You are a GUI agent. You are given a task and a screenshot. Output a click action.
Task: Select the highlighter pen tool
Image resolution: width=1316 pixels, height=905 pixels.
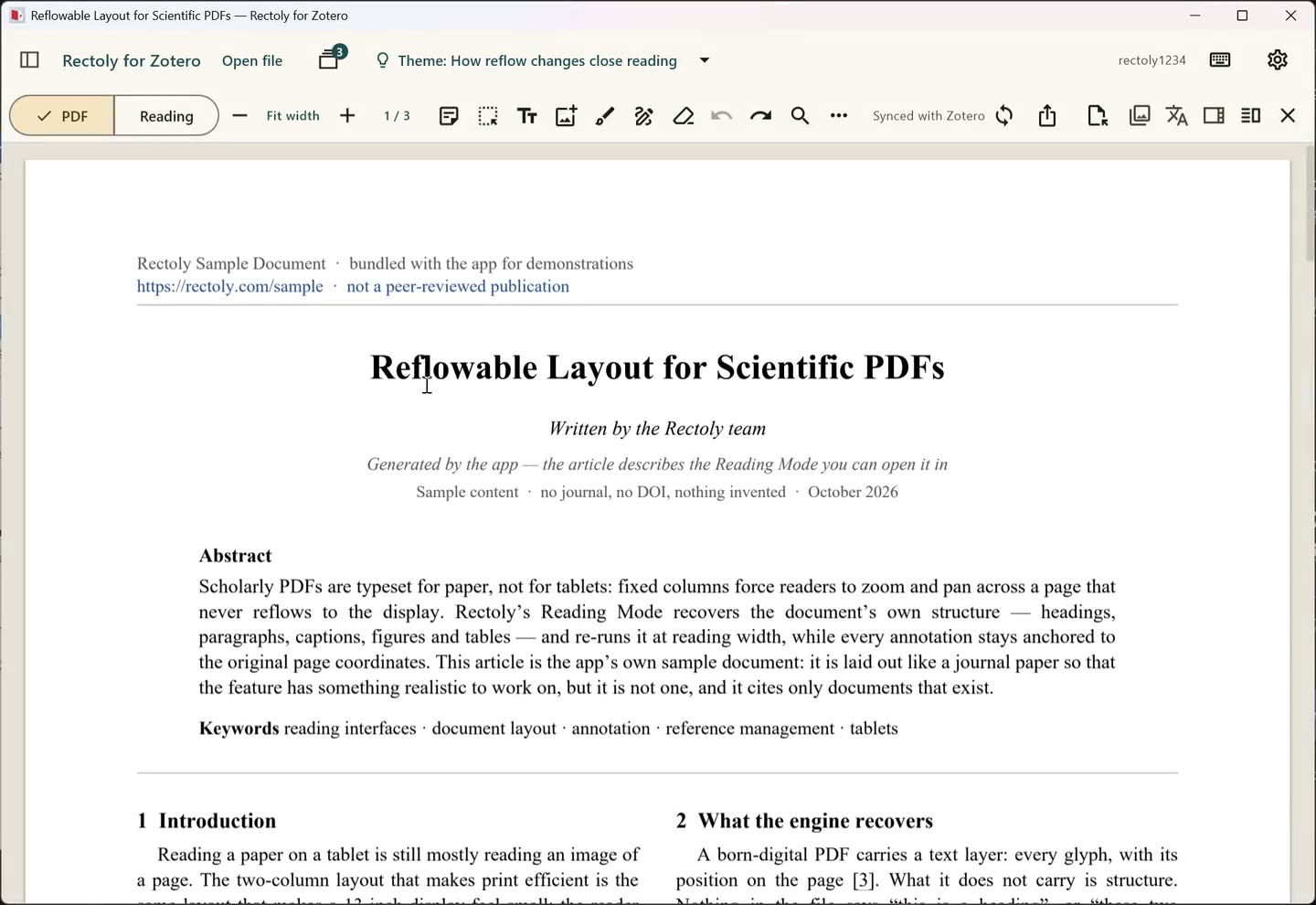coord(644,116)
